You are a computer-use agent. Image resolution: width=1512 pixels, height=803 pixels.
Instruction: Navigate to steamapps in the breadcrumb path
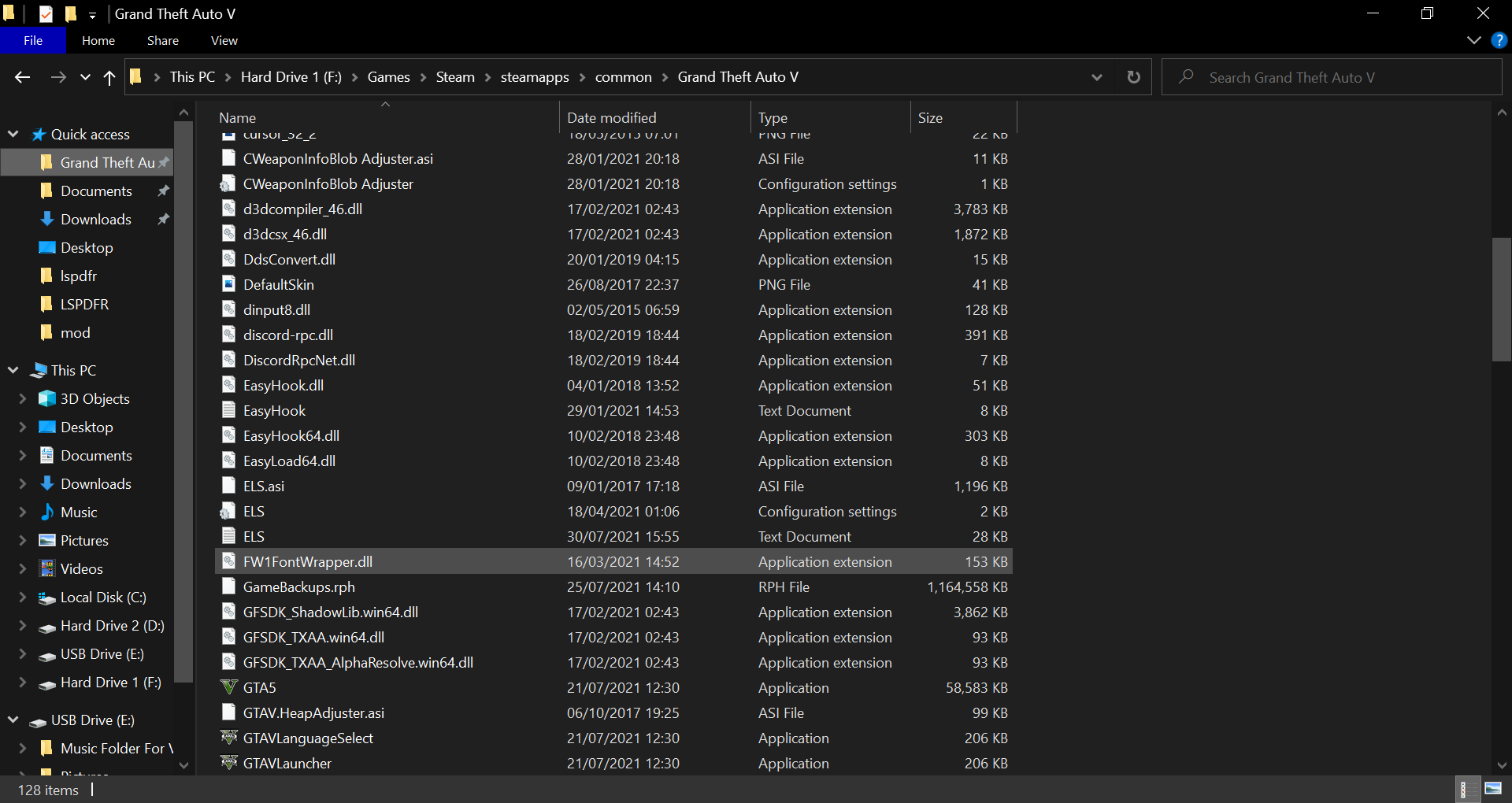[x=534, y=77]
